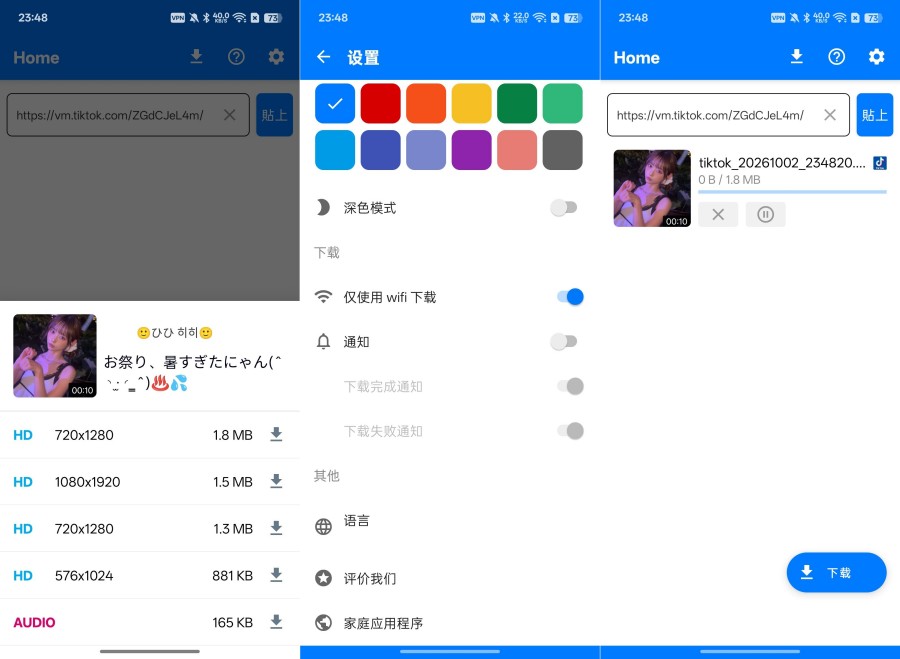This screenshot has height=659, width=900.
Task: Open downloads icon in right Home header
Action: 796,57
